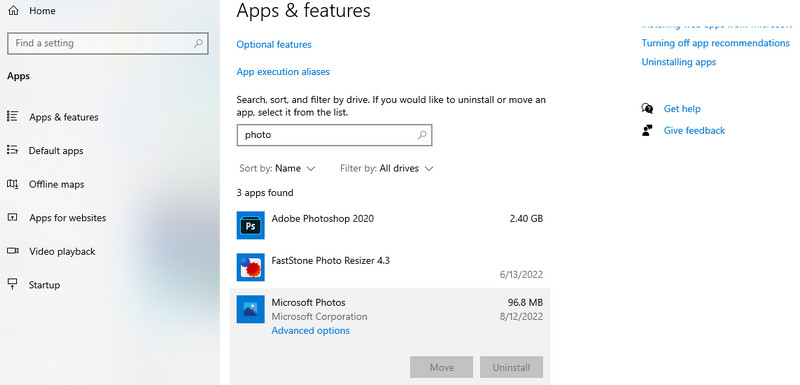The width and height of the screenshot is (800, 385).
Task: Open the Sort by Name dropdown
Action: point(278,168)
